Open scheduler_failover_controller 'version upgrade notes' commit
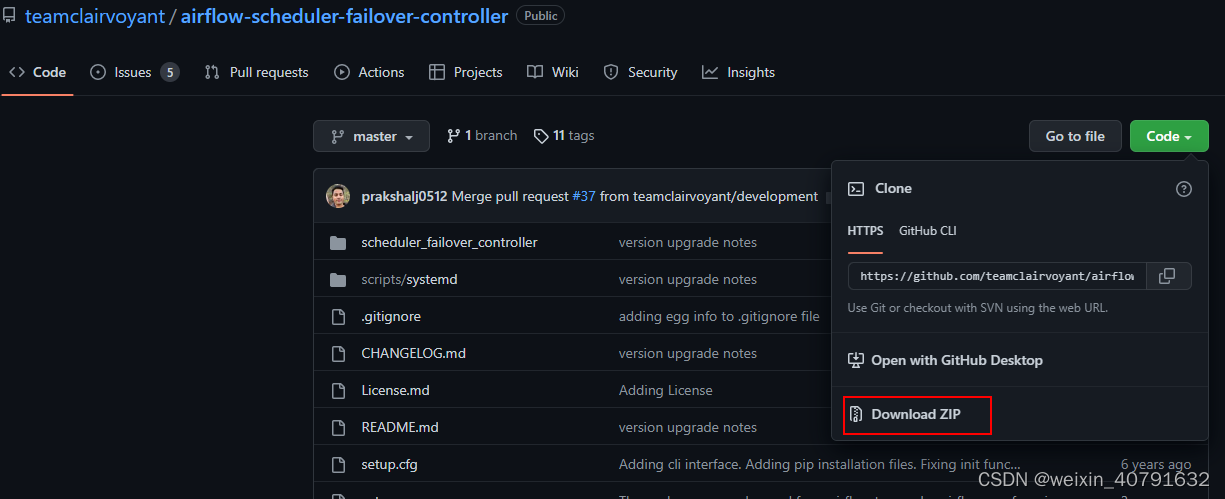This screenshot has width=1225, height=499. tap(688, 242)
